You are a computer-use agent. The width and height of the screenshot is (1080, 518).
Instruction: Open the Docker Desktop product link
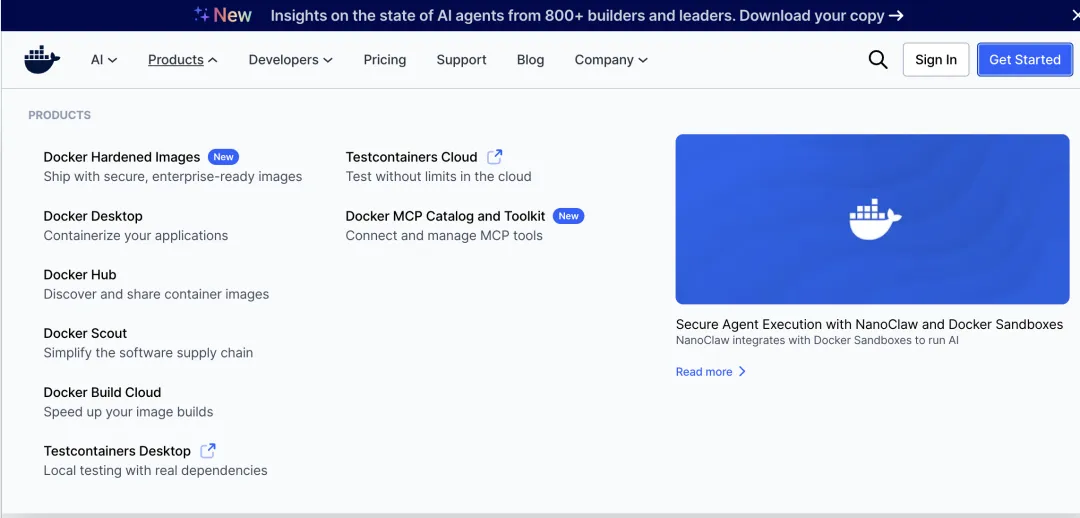click(x=93, y=216)
